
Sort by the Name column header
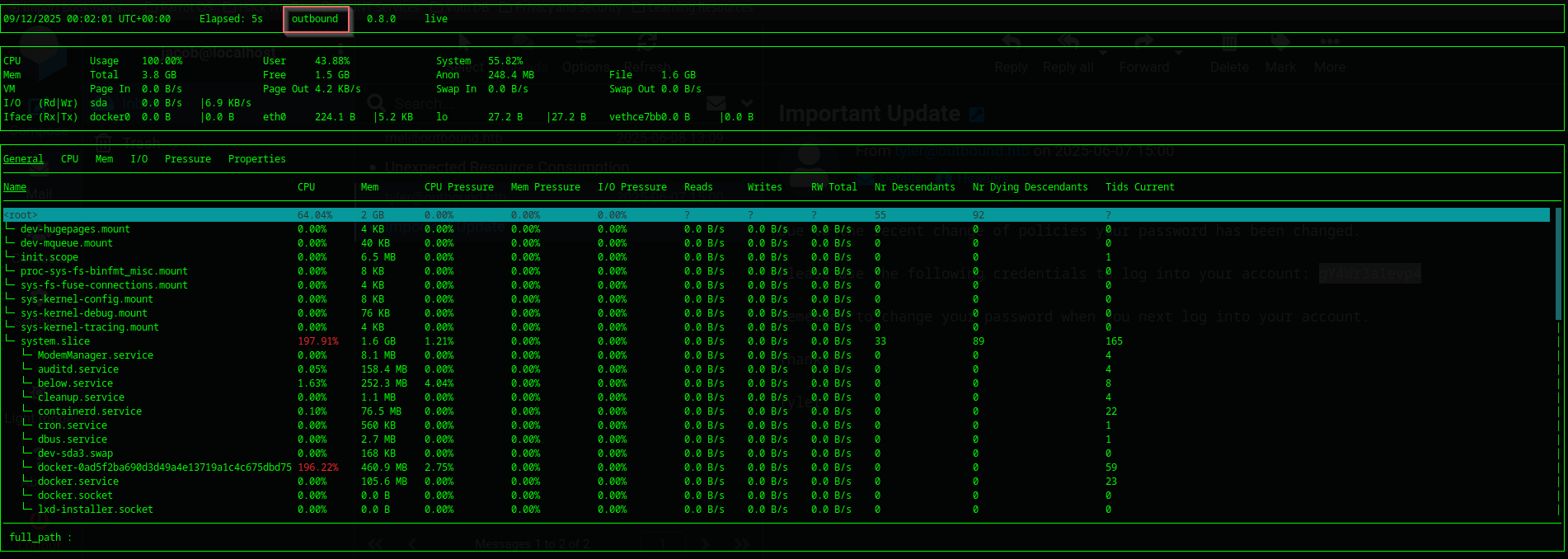coord(15,187)
